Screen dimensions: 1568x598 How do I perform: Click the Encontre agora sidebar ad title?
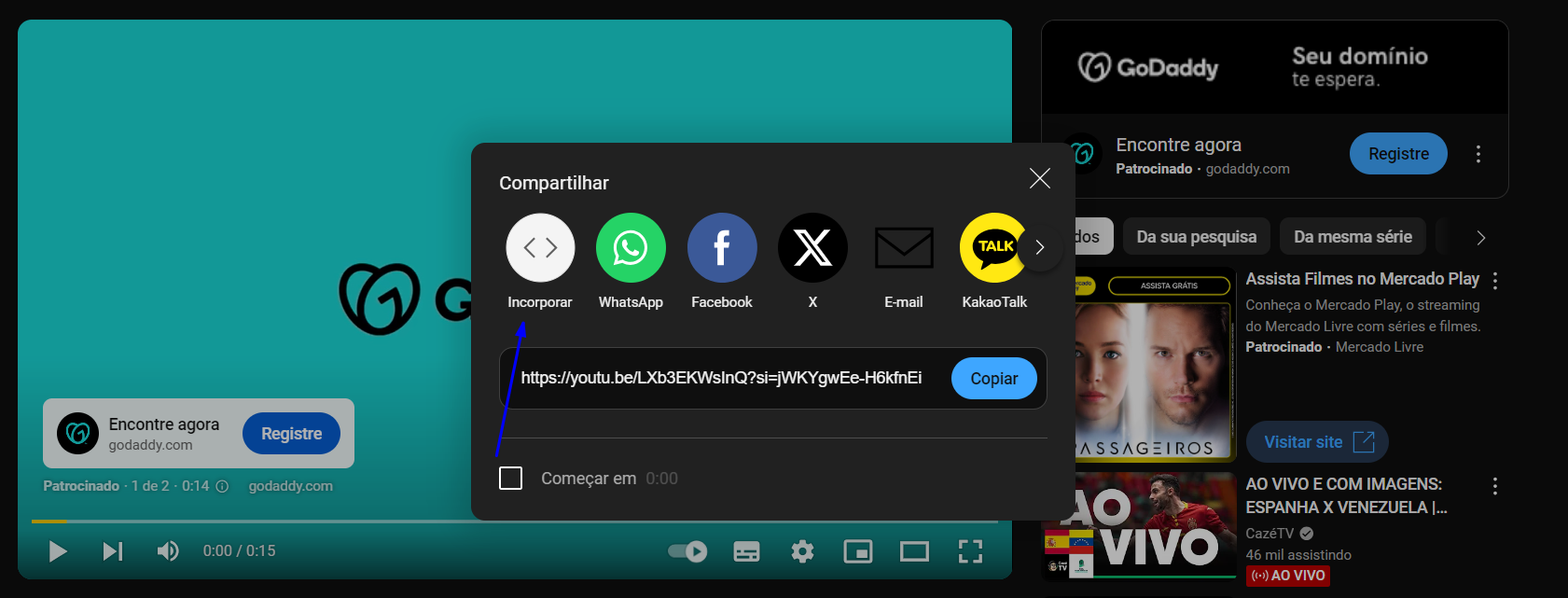[x=1178, y=145]
